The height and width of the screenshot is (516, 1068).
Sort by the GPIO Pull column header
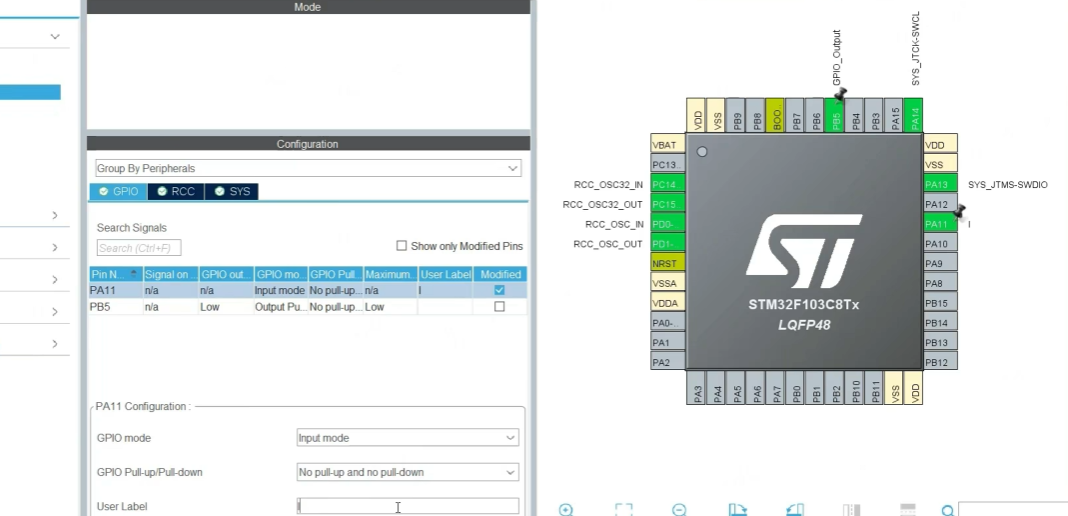pyautogui.click(x=336, y=274)
